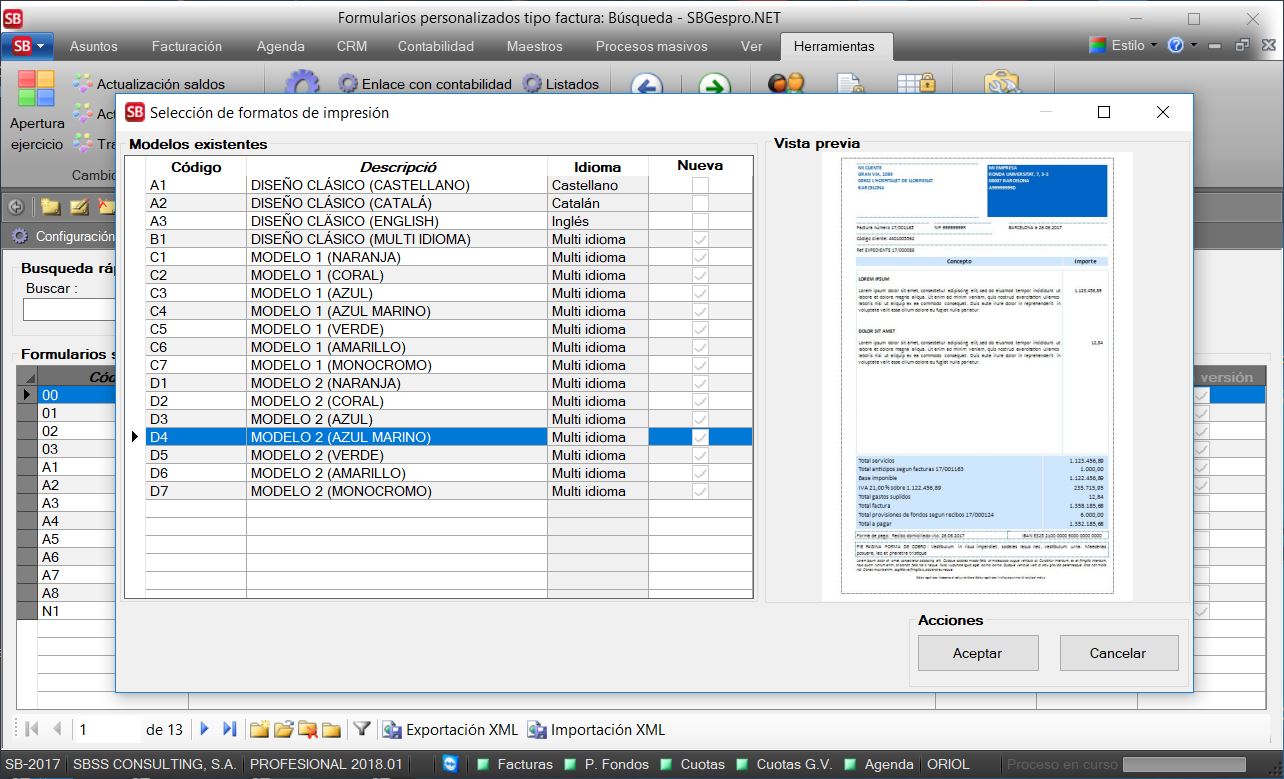Toggle Nueva checkbox for A1 Castellano row
Screen dimensions: 1284x779
pyautogui.click(x=700, y=185)
